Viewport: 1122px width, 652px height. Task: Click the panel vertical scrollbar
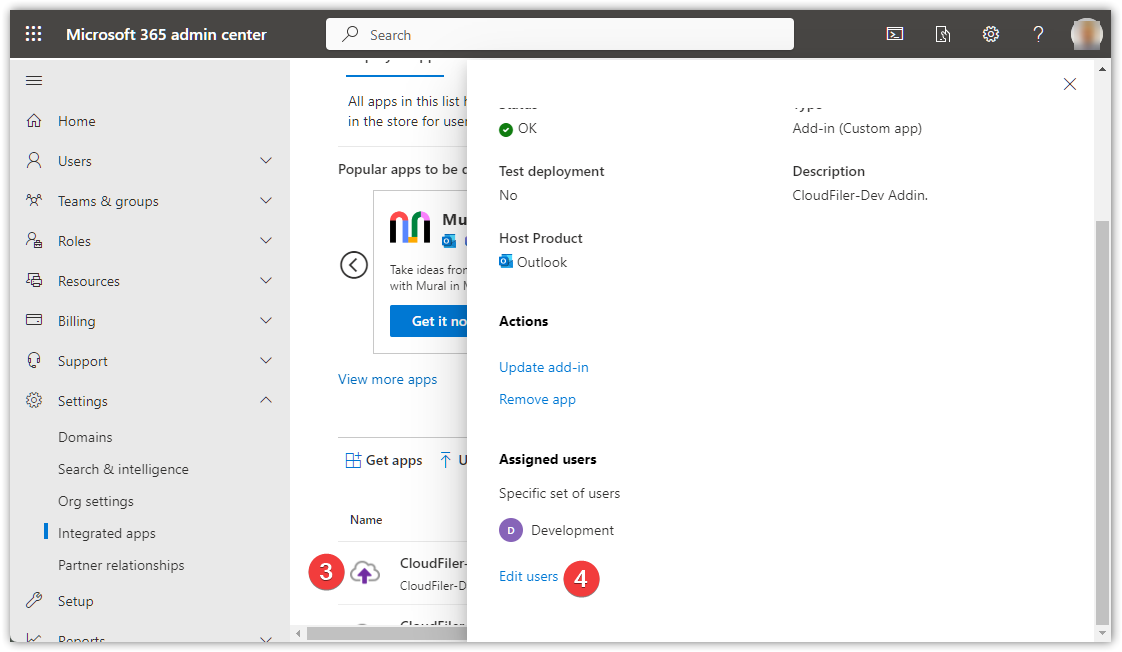[1102, 422]
